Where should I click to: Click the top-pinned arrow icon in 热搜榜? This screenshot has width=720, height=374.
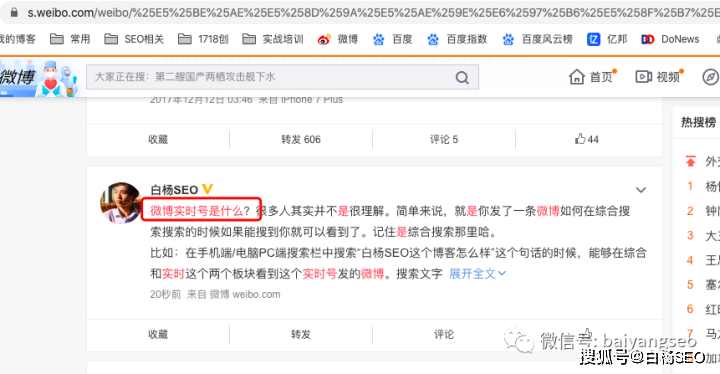[x=690, y=161]
